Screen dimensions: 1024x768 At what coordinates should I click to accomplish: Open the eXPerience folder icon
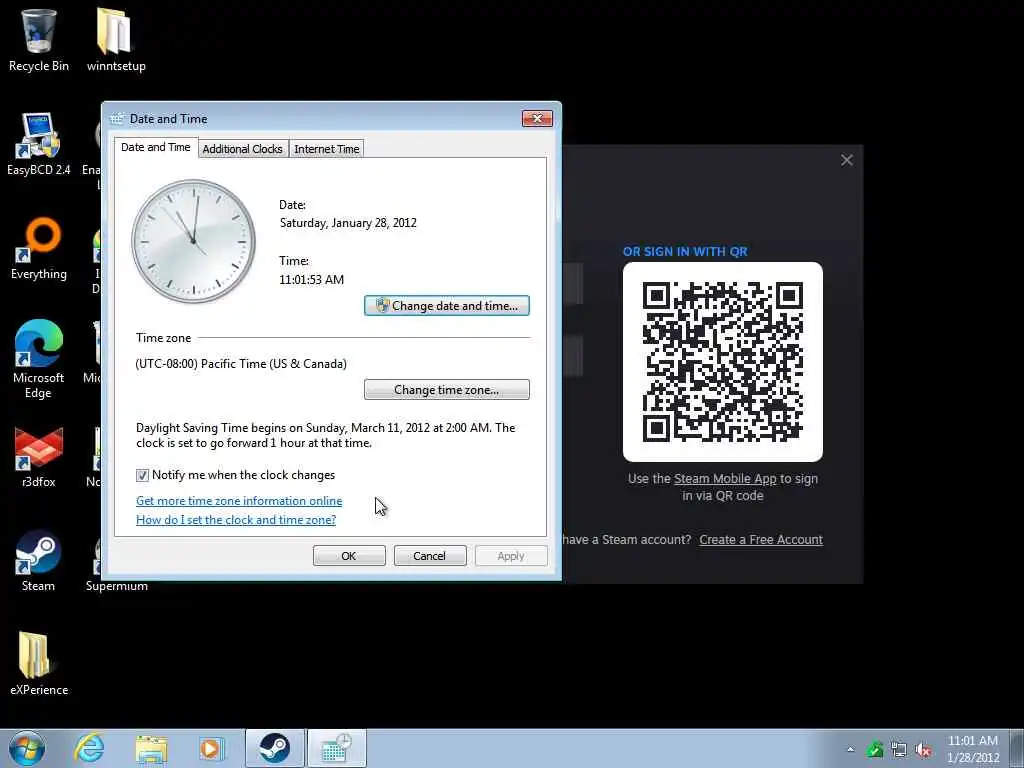coord(39,664)
